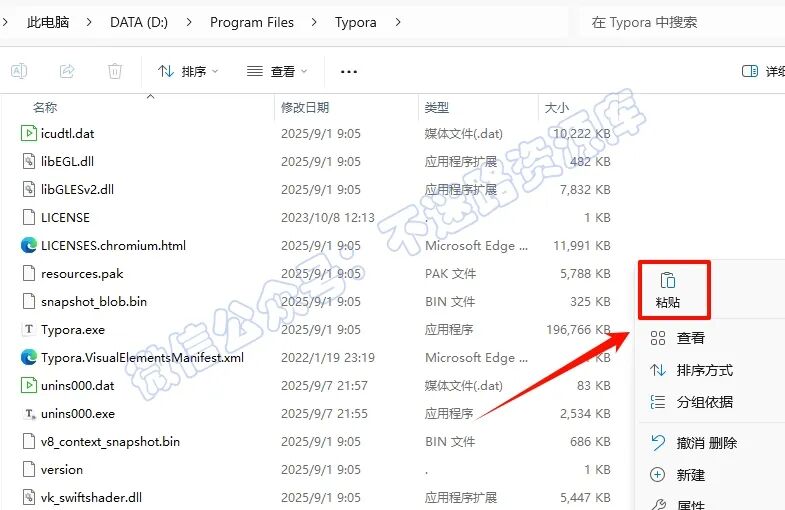Open the sort (排序) dropdown

coord(188,72)
